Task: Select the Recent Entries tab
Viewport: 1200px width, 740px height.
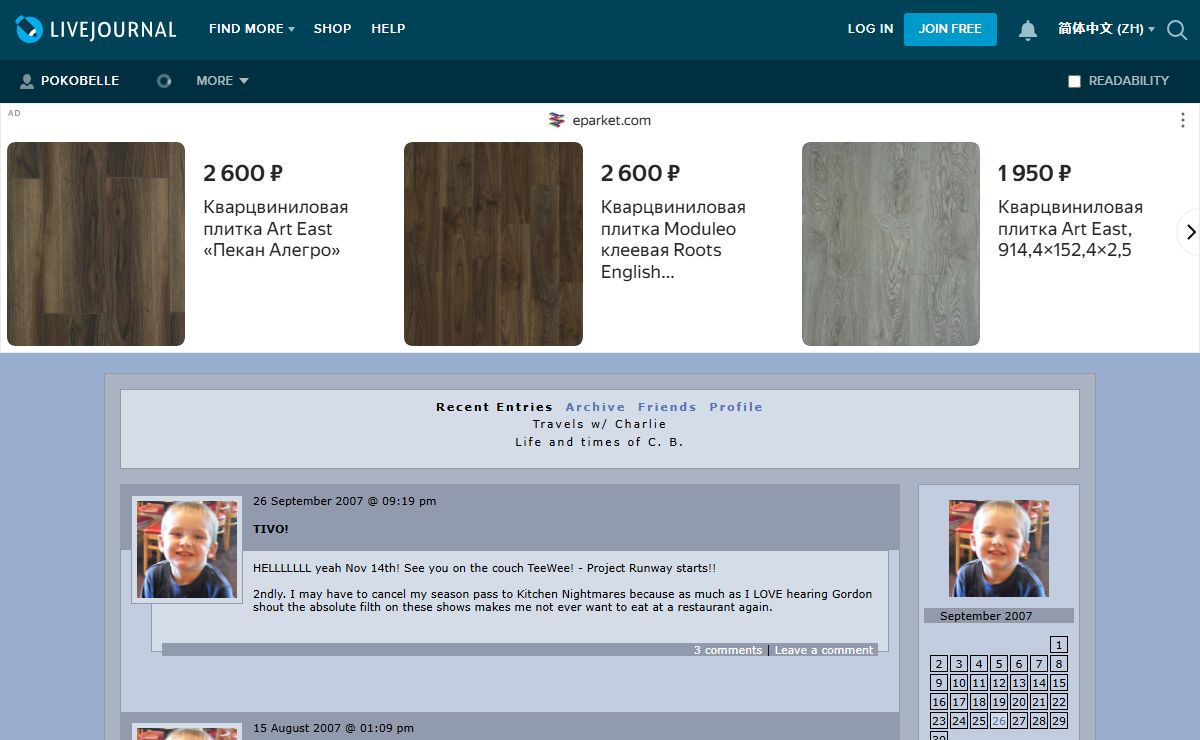Action: point(494,407)
